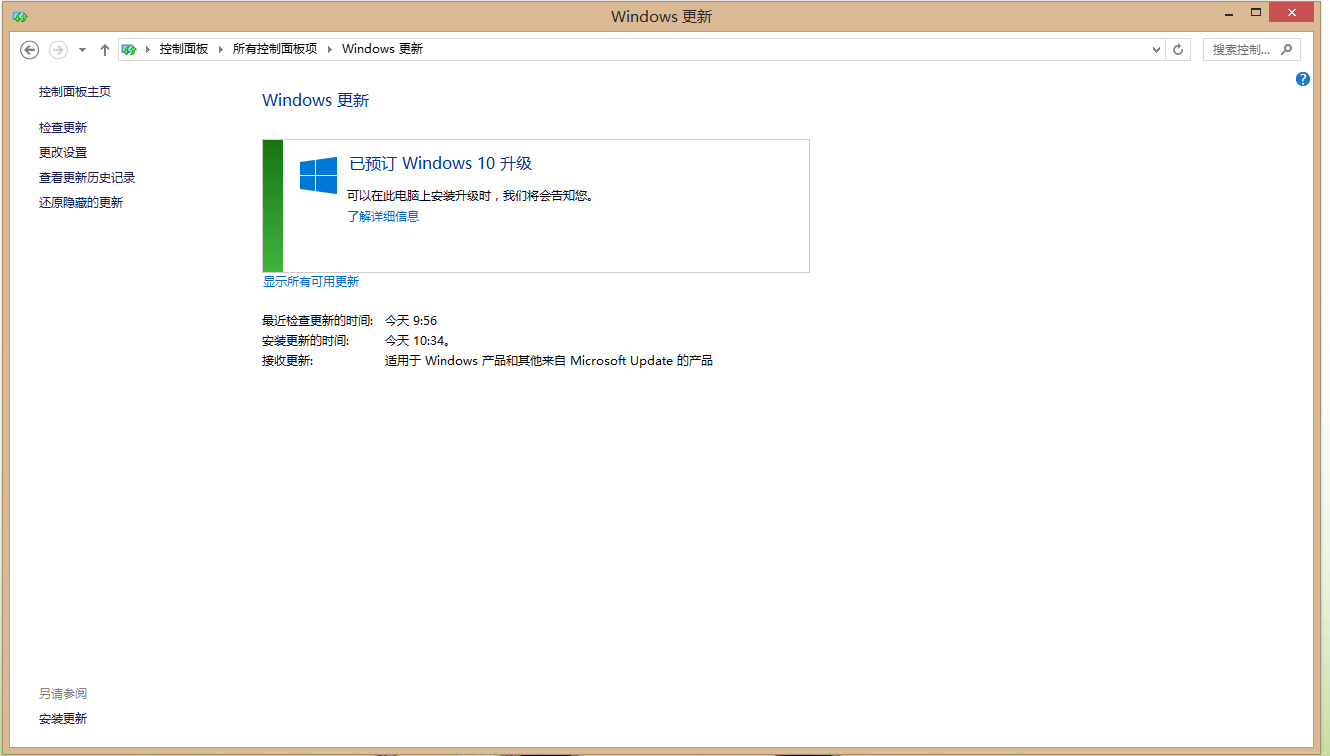Close the Windows 更新 window
This screenshot has width=1330, height=756.
(x=1292, y=13)
